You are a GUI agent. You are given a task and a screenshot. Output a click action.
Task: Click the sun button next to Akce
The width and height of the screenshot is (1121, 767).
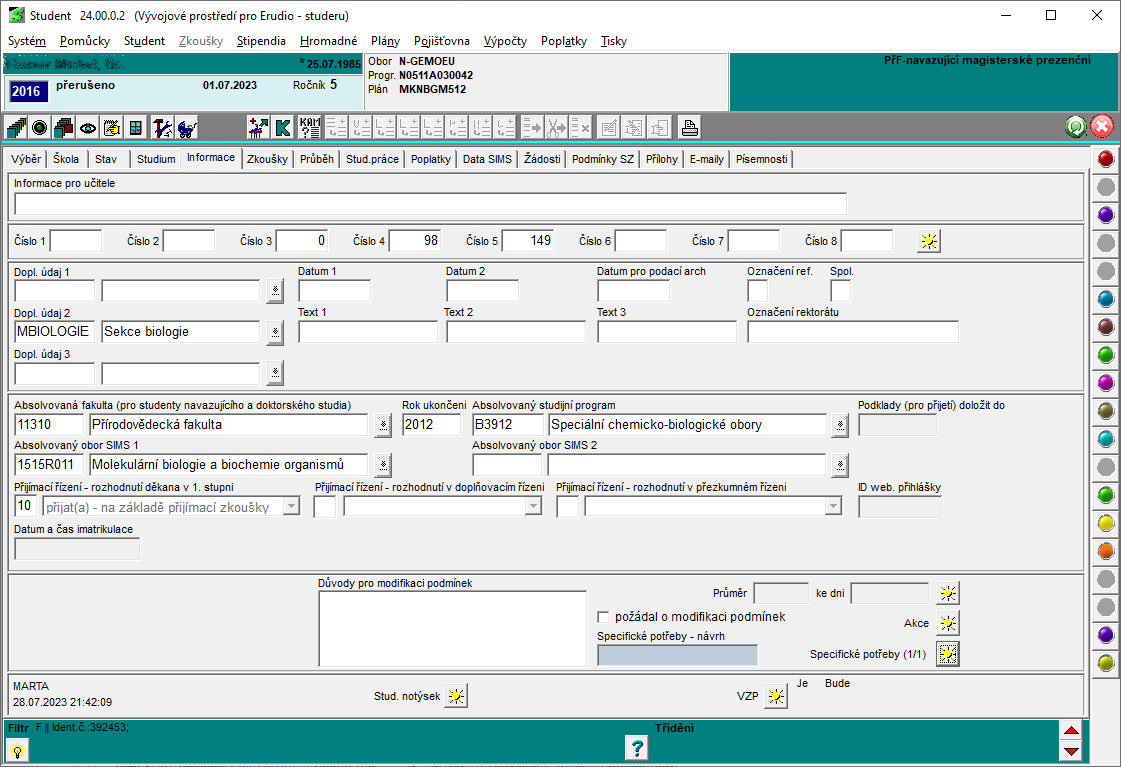click(947, 623)
